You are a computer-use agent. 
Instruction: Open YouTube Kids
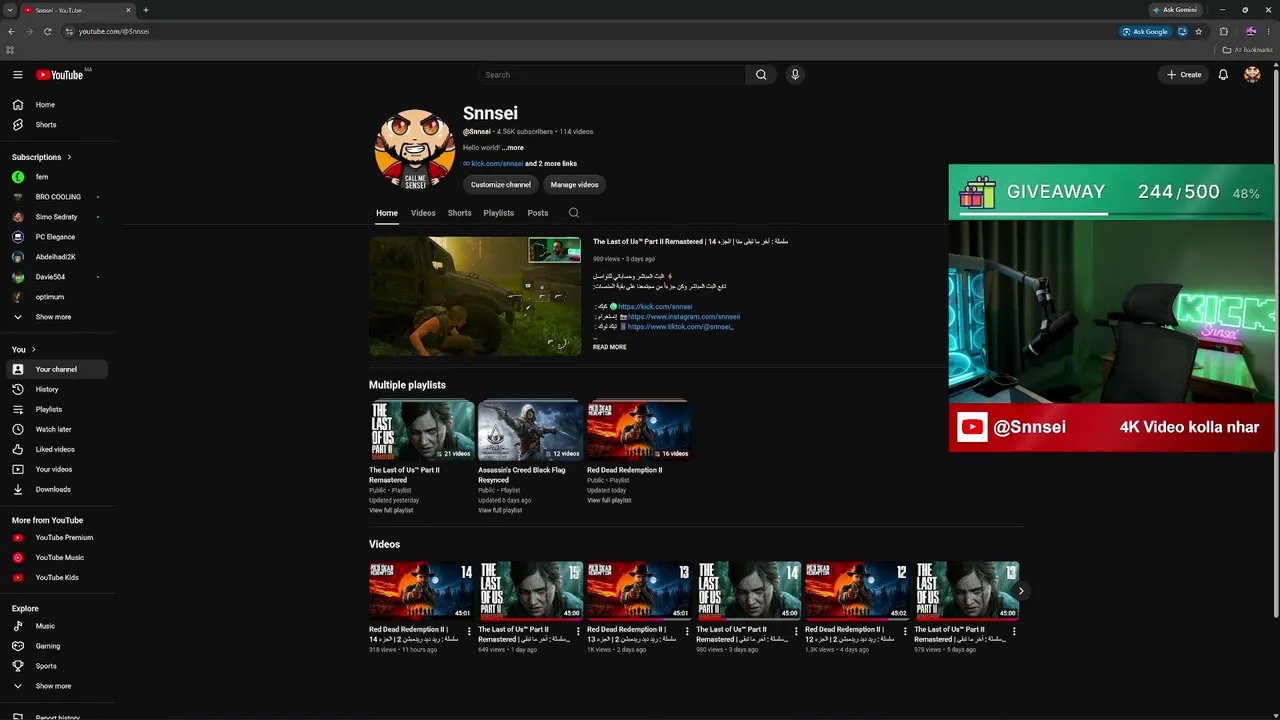coord(57,578)
